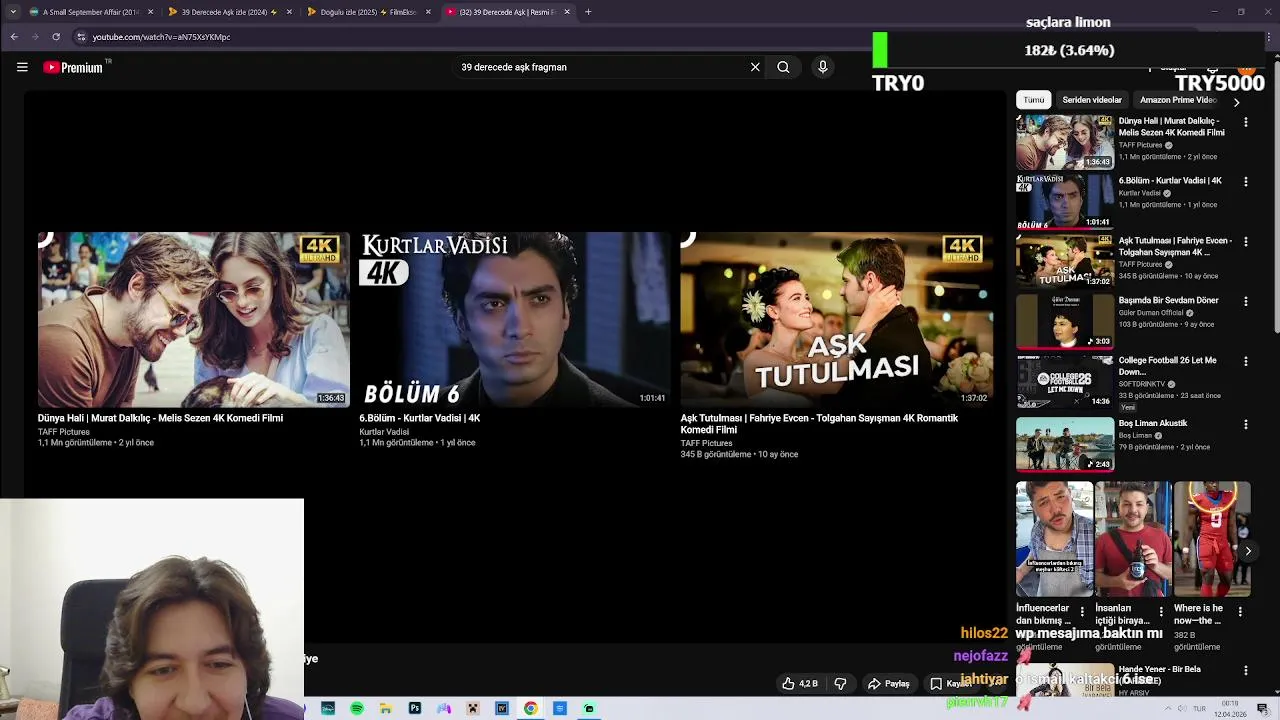This screenshot has width=1280, height=720.
Task: Open the YouTube hamburger guide menu
Action: tap(22, 67)
